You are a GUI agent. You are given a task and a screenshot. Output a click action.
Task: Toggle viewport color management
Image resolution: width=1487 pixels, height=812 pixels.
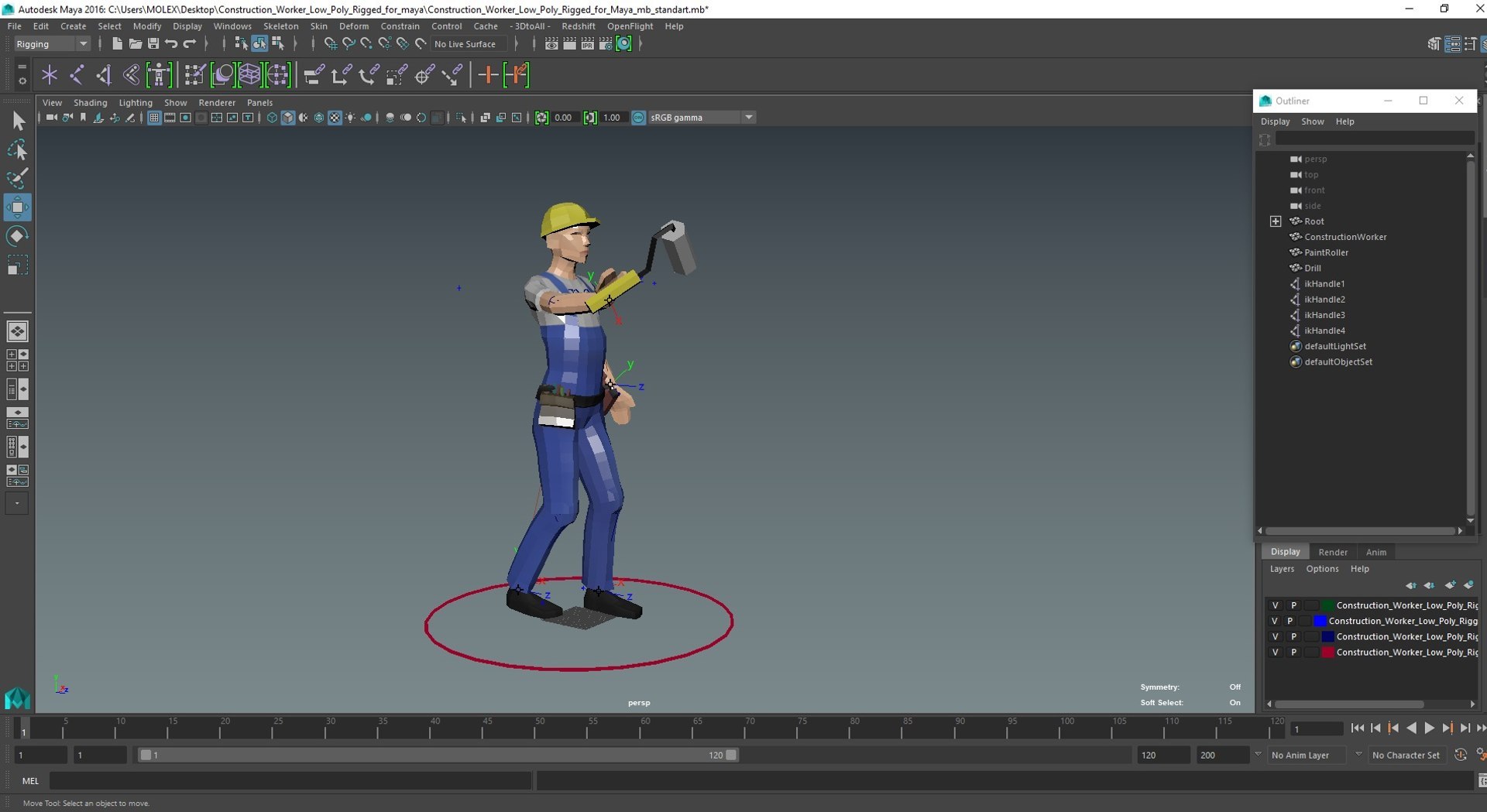pyautogui.click(x=639, y=118)
